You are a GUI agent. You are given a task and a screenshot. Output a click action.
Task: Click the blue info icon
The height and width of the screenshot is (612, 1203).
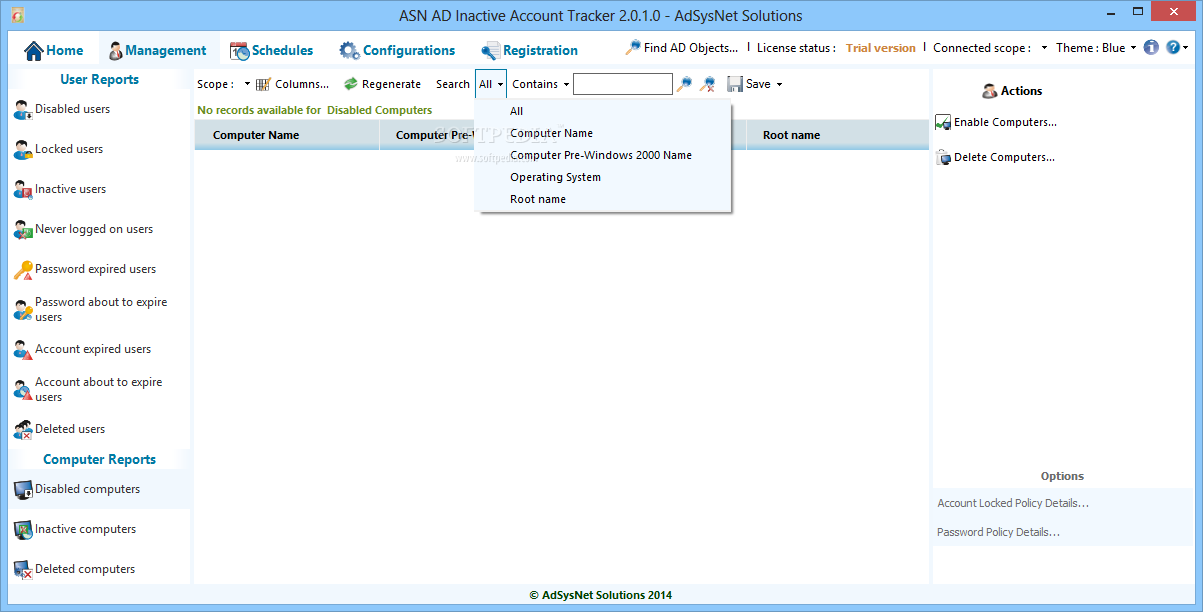click(x=1151, y=47)
